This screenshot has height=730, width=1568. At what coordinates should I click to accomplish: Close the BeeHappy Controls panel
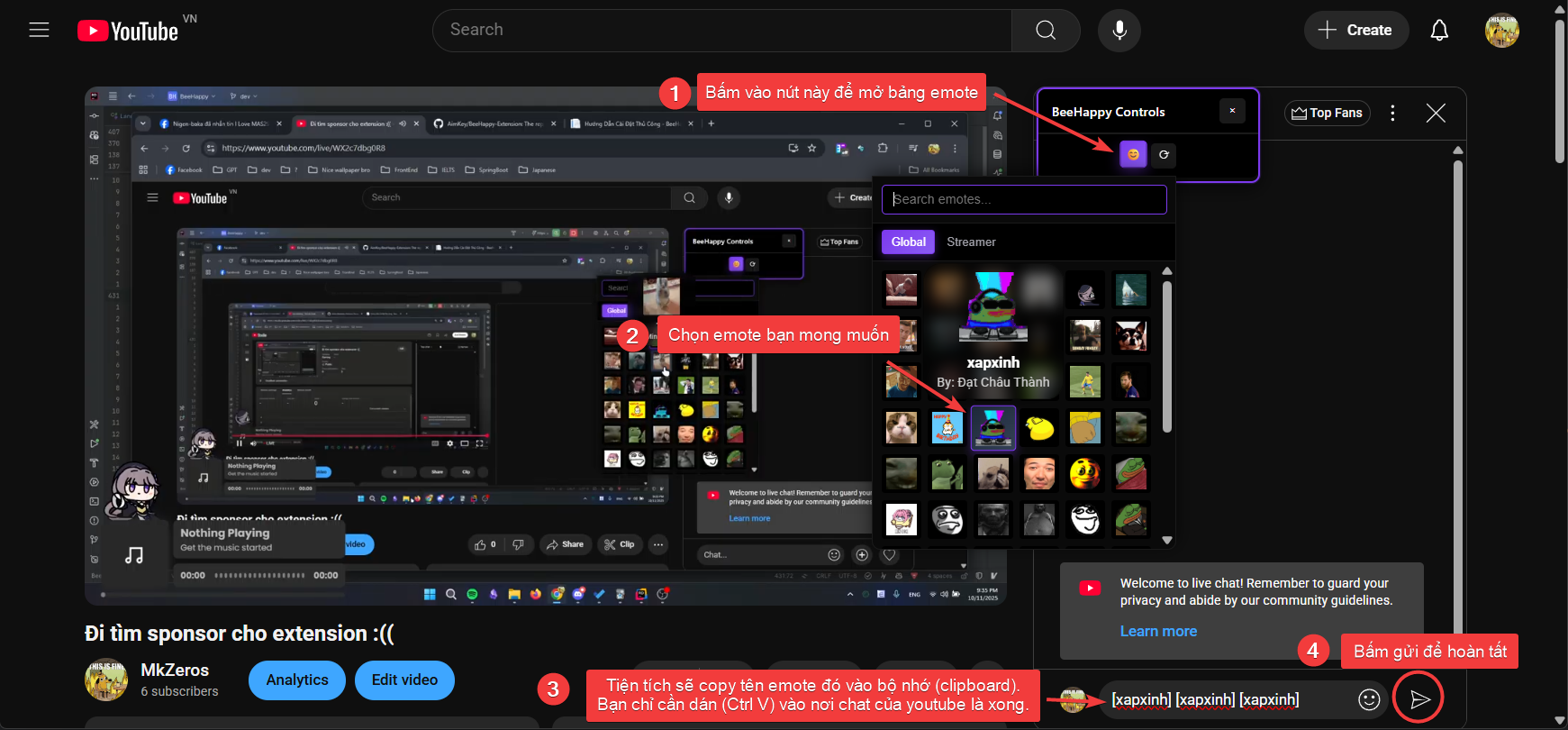pyautogui.click(x=1232, y=111)
